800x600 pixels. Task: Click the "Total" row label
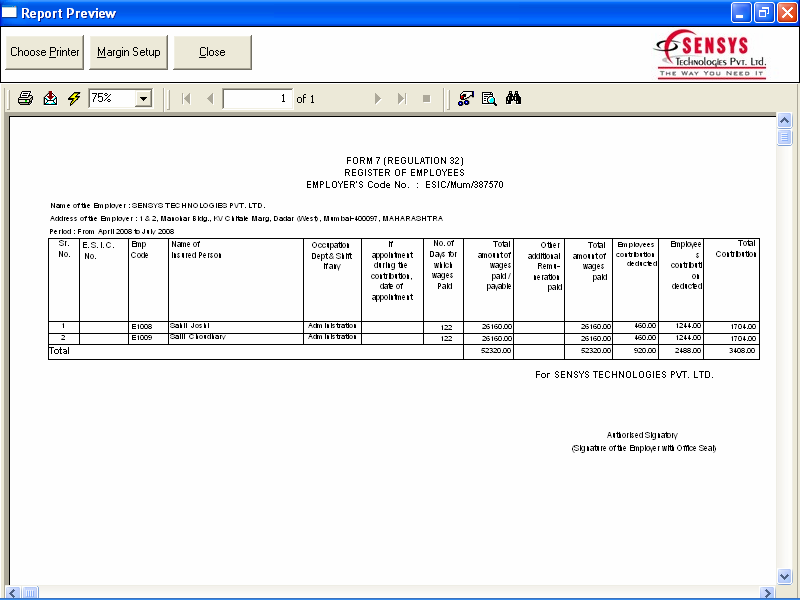click(59, 351)
